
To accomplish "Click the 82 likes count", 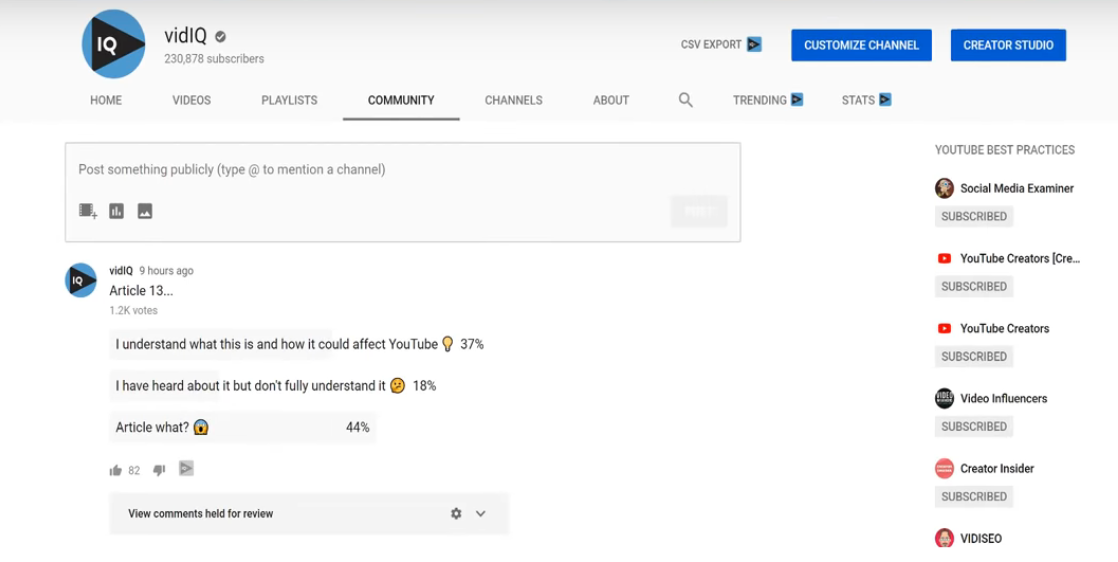I will pyautogui.click(x=134, y=471).
